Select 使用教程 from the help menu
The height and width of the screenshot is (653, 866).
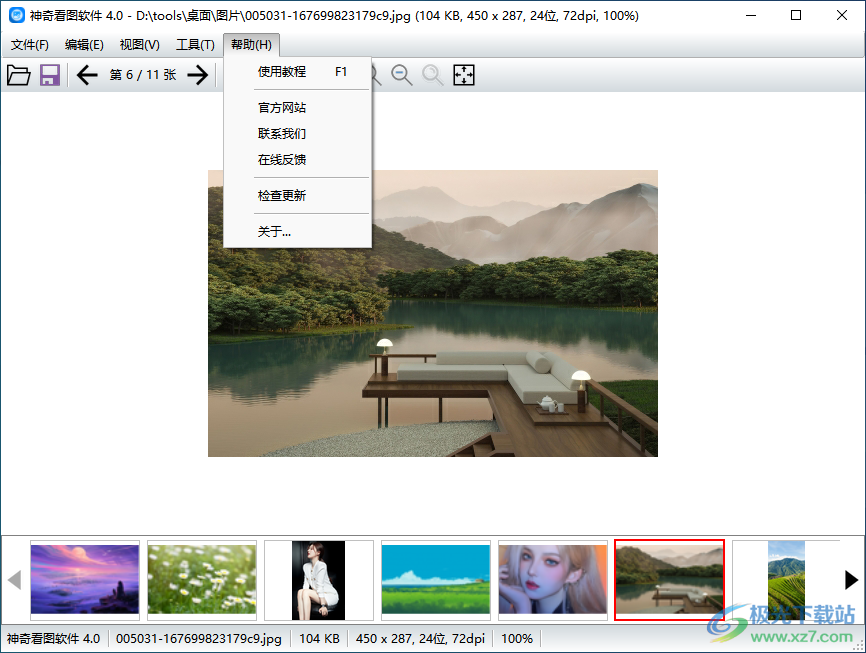click(282, 72)
